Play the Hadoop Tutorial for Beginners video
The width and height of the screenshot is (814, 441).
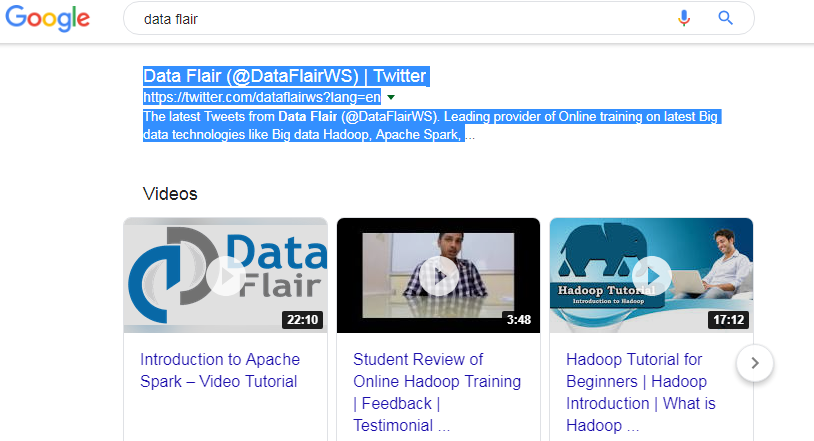[x=652, y=276]
